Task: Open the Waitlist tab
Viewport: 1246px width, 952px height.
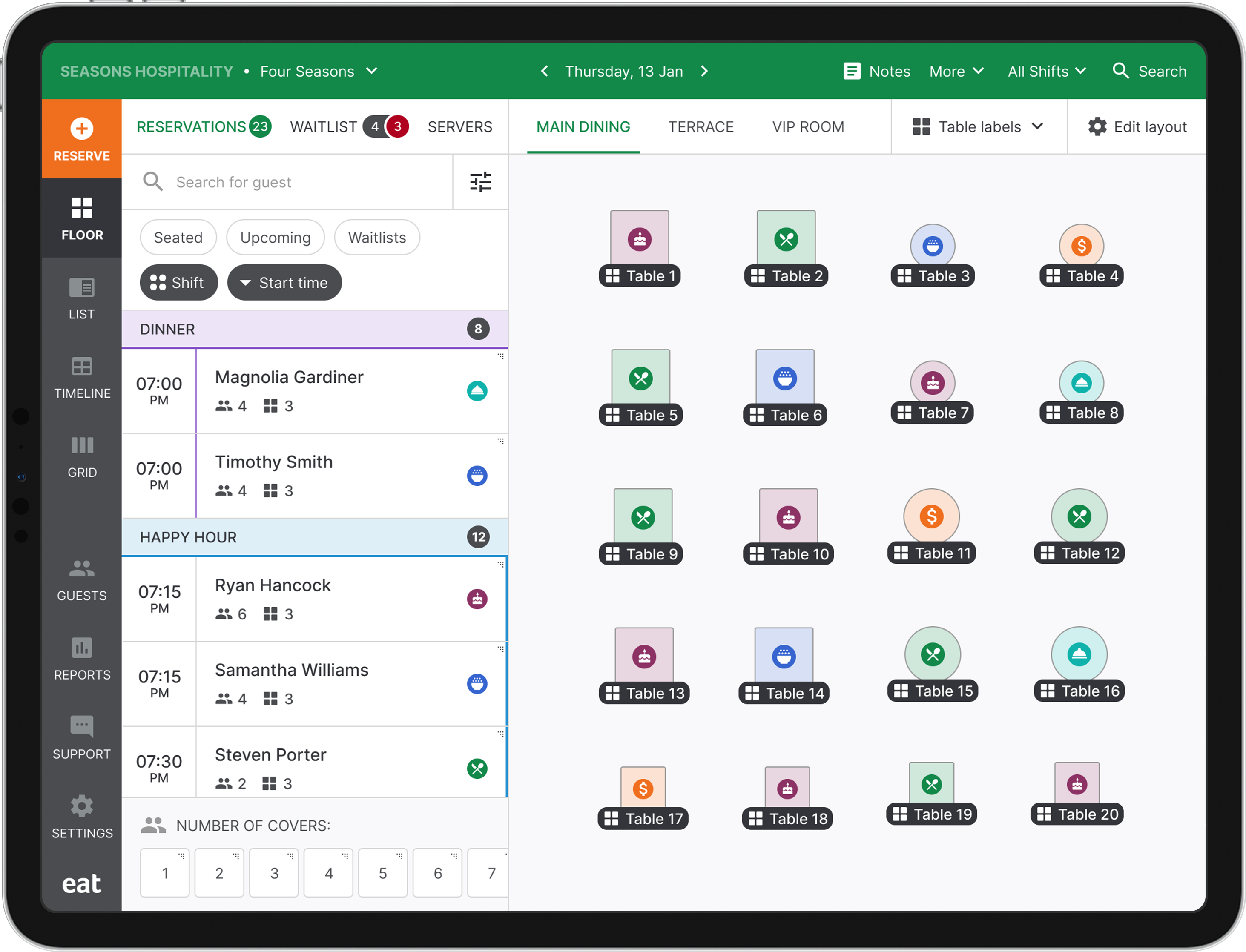Action: point(324,126)
